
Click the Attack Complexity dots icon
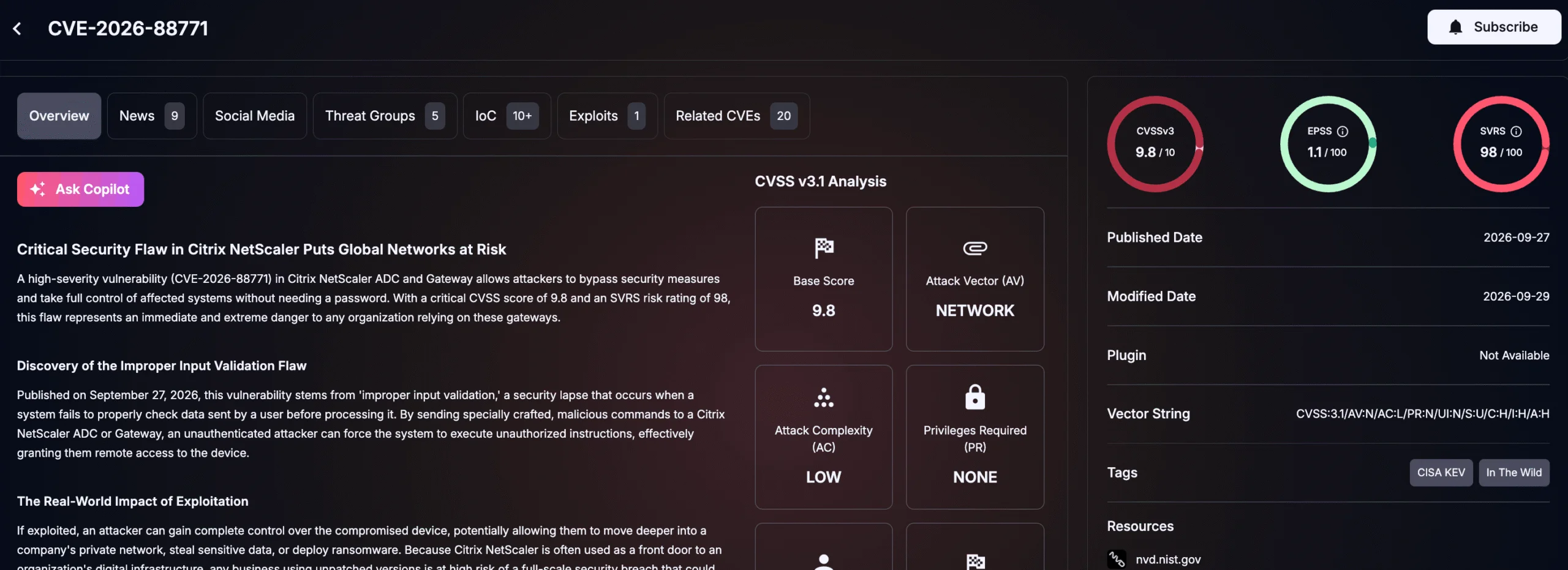click(x=824, y=397)
